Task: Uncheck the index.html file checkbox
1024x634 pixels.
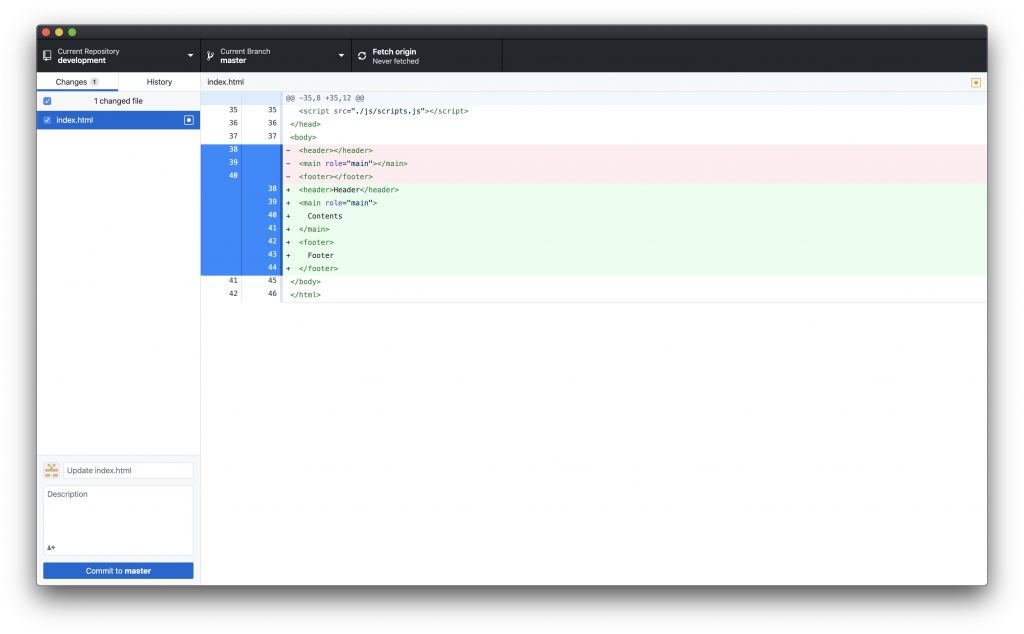Action: click(x=47, y=120)
